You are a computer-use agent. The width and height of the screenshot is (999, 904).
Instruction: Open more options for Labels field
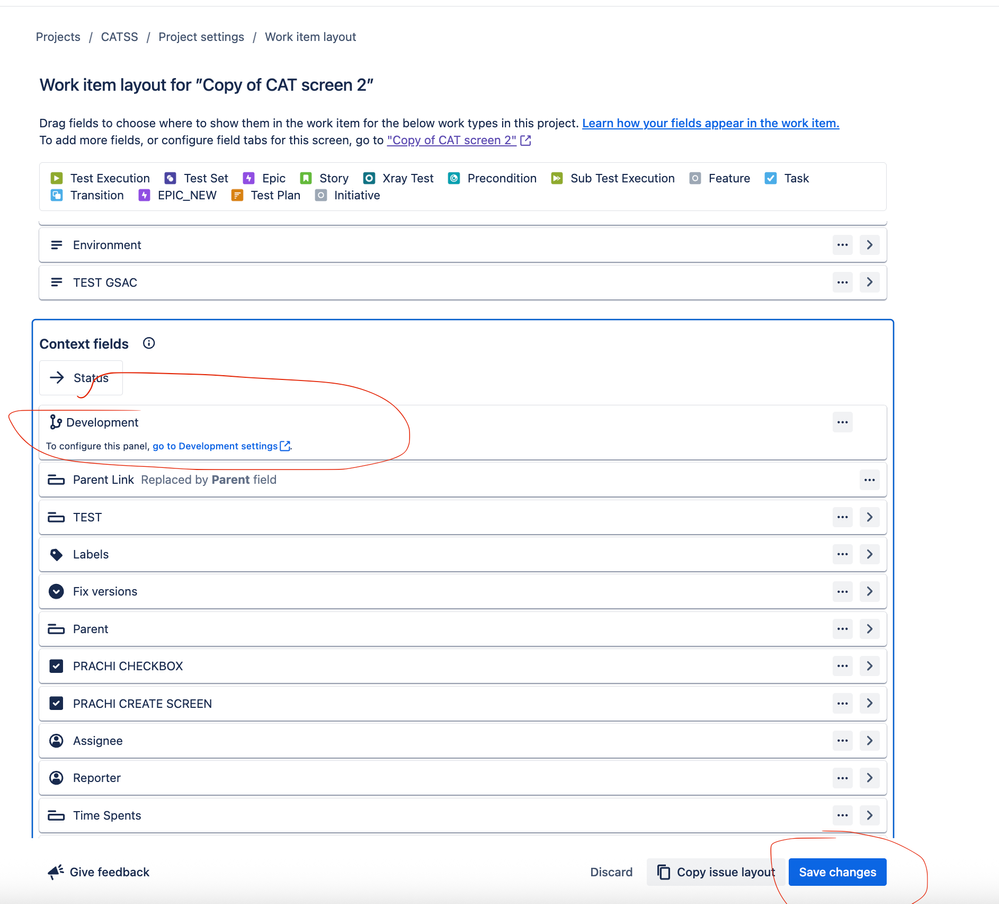coord(842,554)
